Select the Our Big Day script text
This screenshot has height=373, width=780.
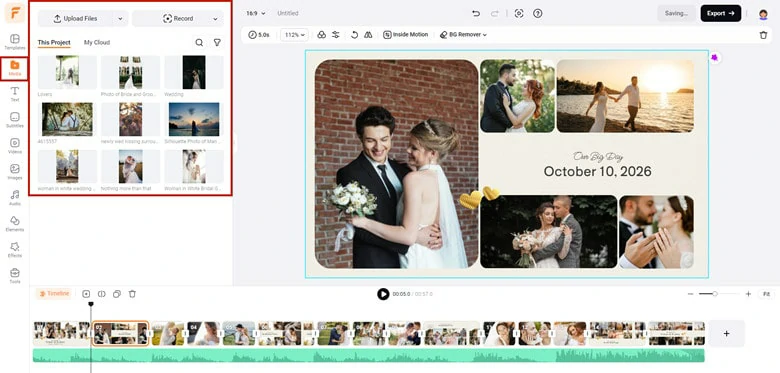click(x=597, y=157)
